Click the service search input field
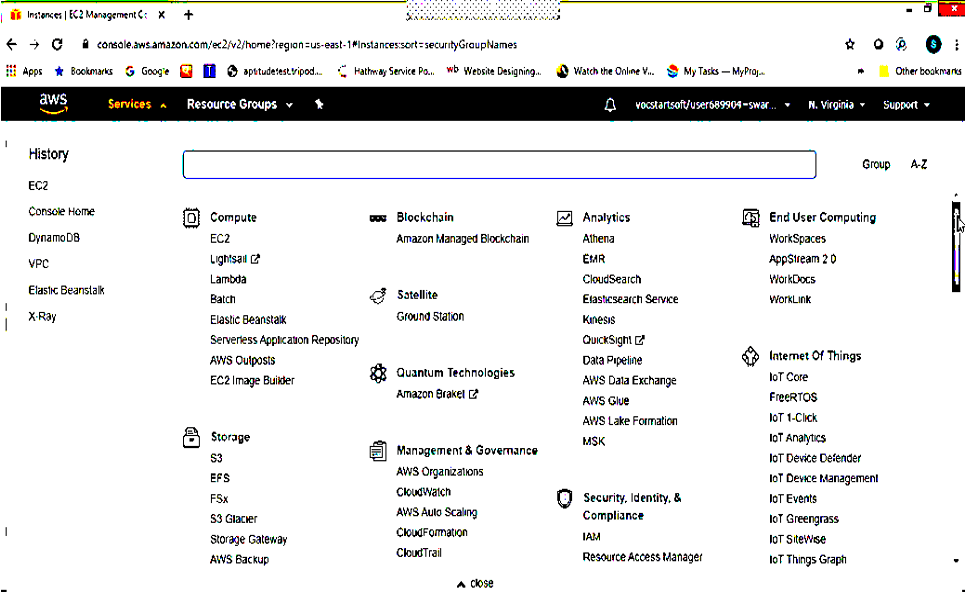 (x=499, y=165)
